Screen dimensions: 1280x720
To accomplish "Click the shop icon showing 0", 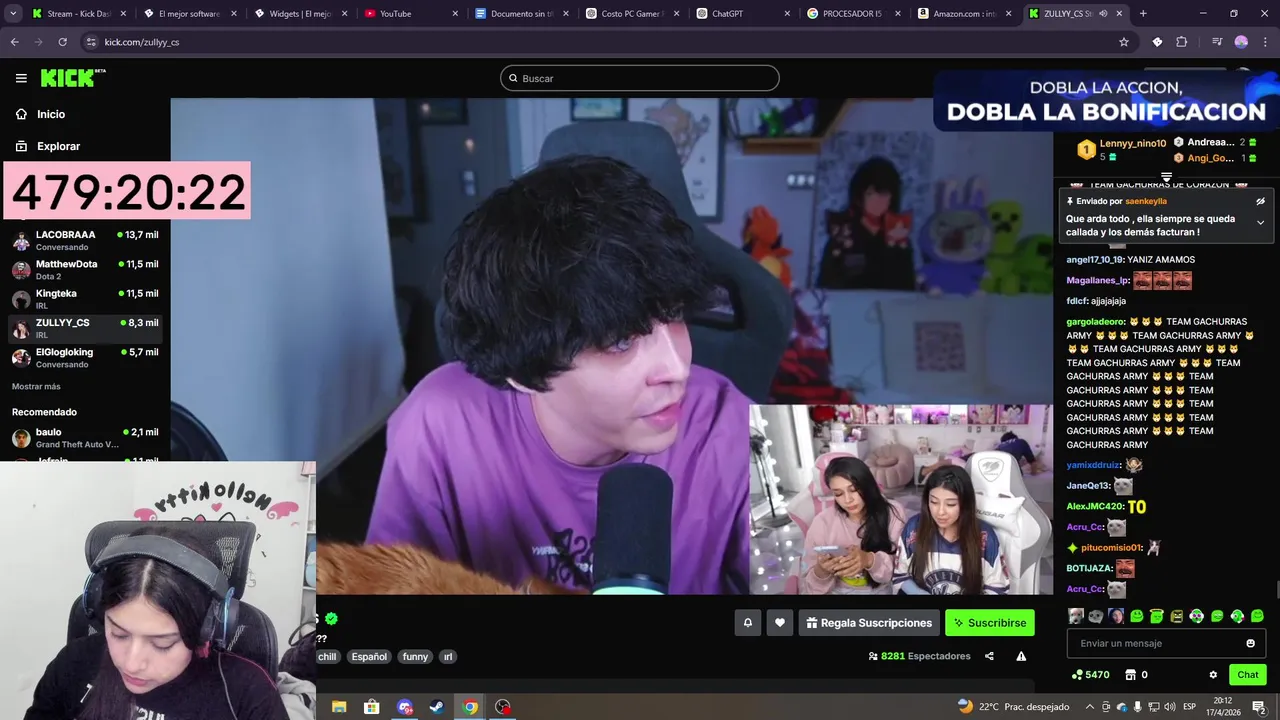I will (x=1131, y=675).
